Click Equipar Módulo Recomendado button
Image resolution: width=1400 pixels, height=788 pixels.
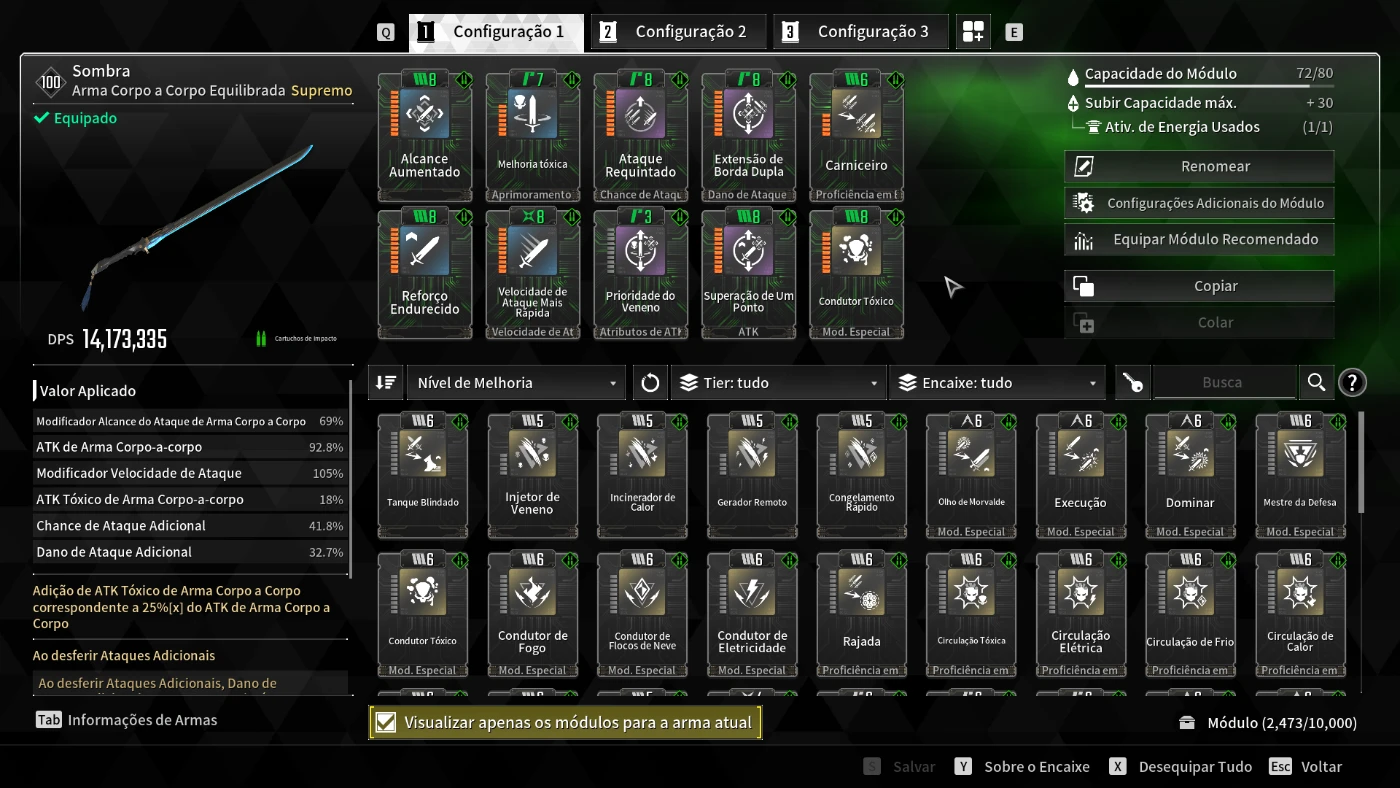(x=1199, y=239)
